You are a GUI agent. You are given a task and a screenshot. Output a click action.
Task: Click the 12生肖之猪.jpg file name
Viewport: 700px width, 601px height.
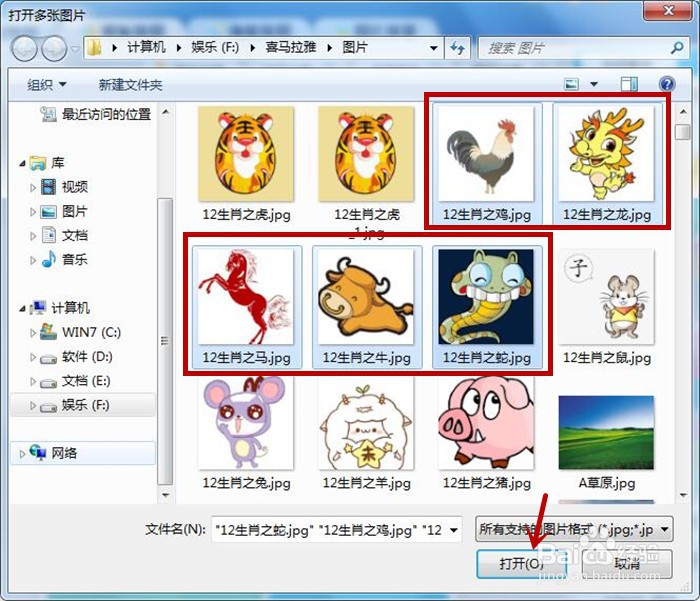(487, 483)
